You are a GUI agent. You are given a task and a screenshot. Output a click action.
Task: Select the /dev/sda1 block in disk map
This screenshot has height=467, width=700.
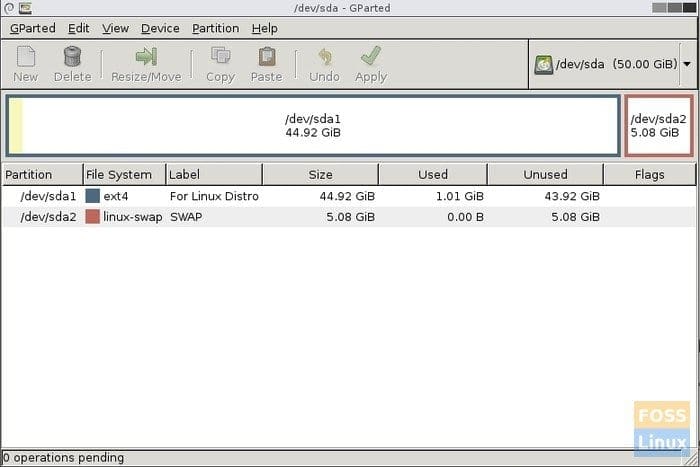coord(313,126)
